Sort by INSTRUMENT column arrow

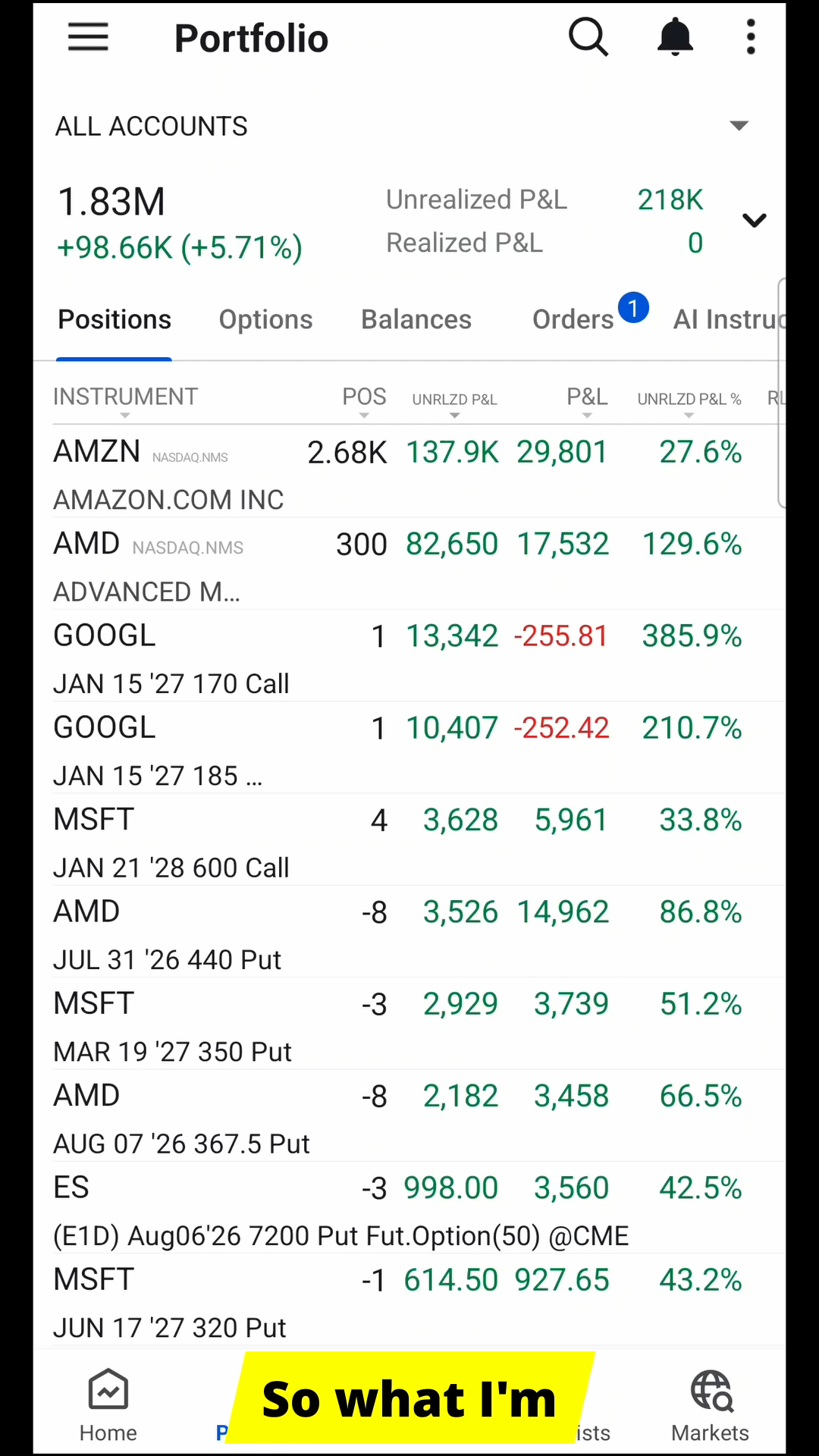[125, 416]
